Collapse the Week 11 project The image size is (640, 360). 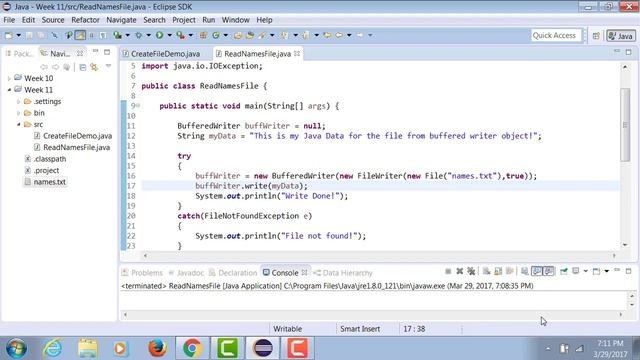[9, 90]
